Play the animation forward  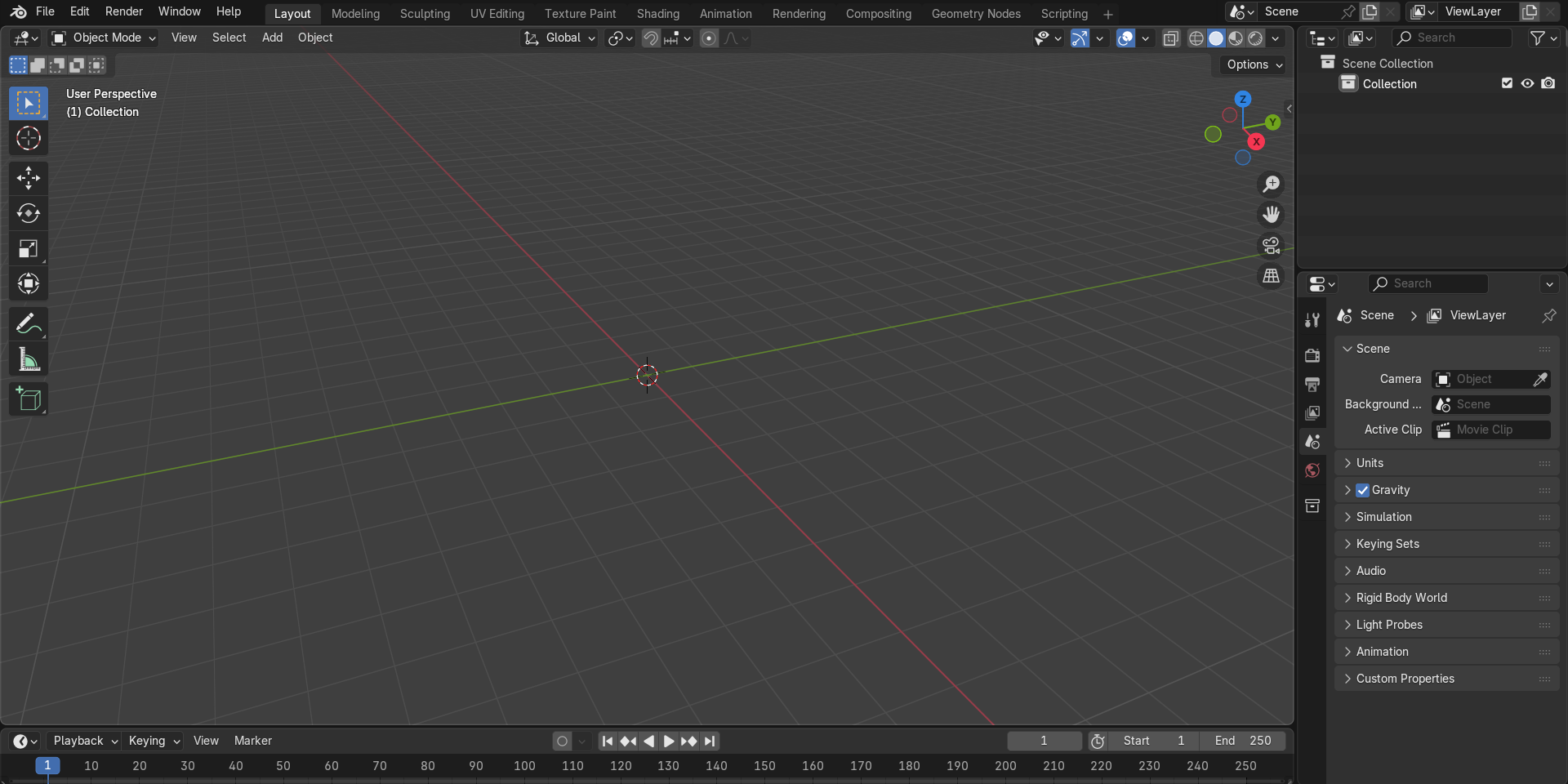pos(669,742)
